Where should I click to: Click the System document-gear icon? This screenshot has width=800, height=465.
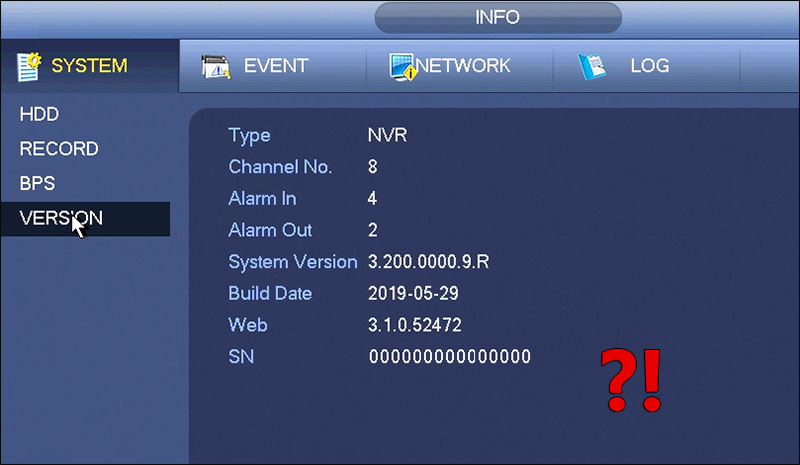[29, 66]
